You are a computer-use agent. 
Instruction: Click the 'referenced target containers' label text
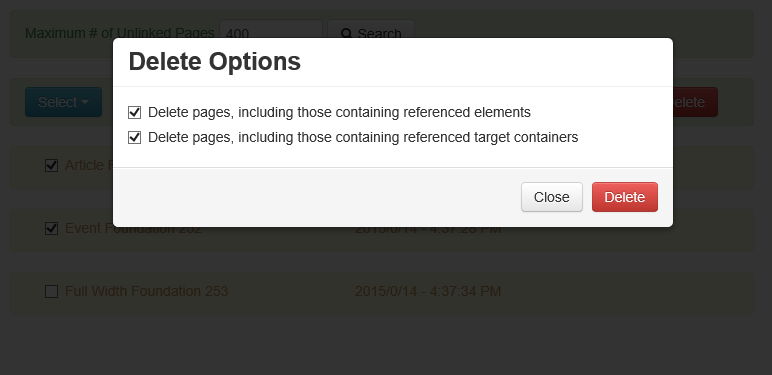[491, 137]
